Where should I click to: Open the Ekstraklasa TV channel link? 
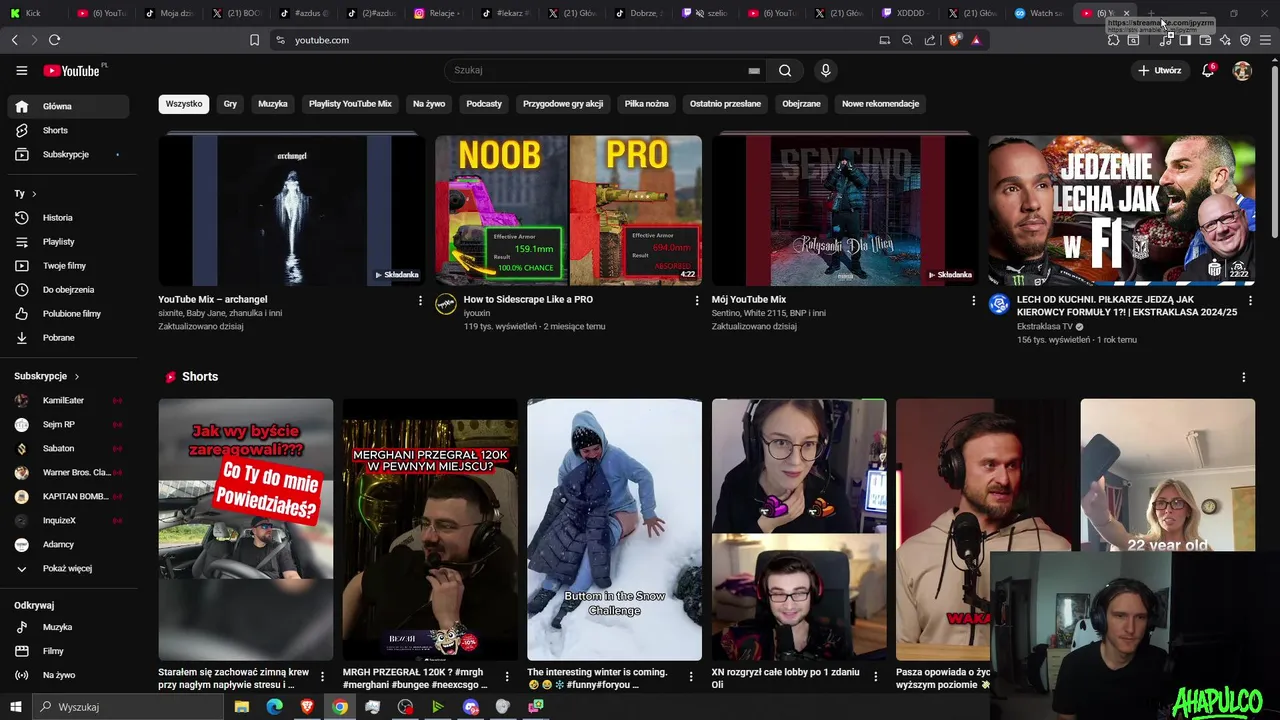point(1045,326)
